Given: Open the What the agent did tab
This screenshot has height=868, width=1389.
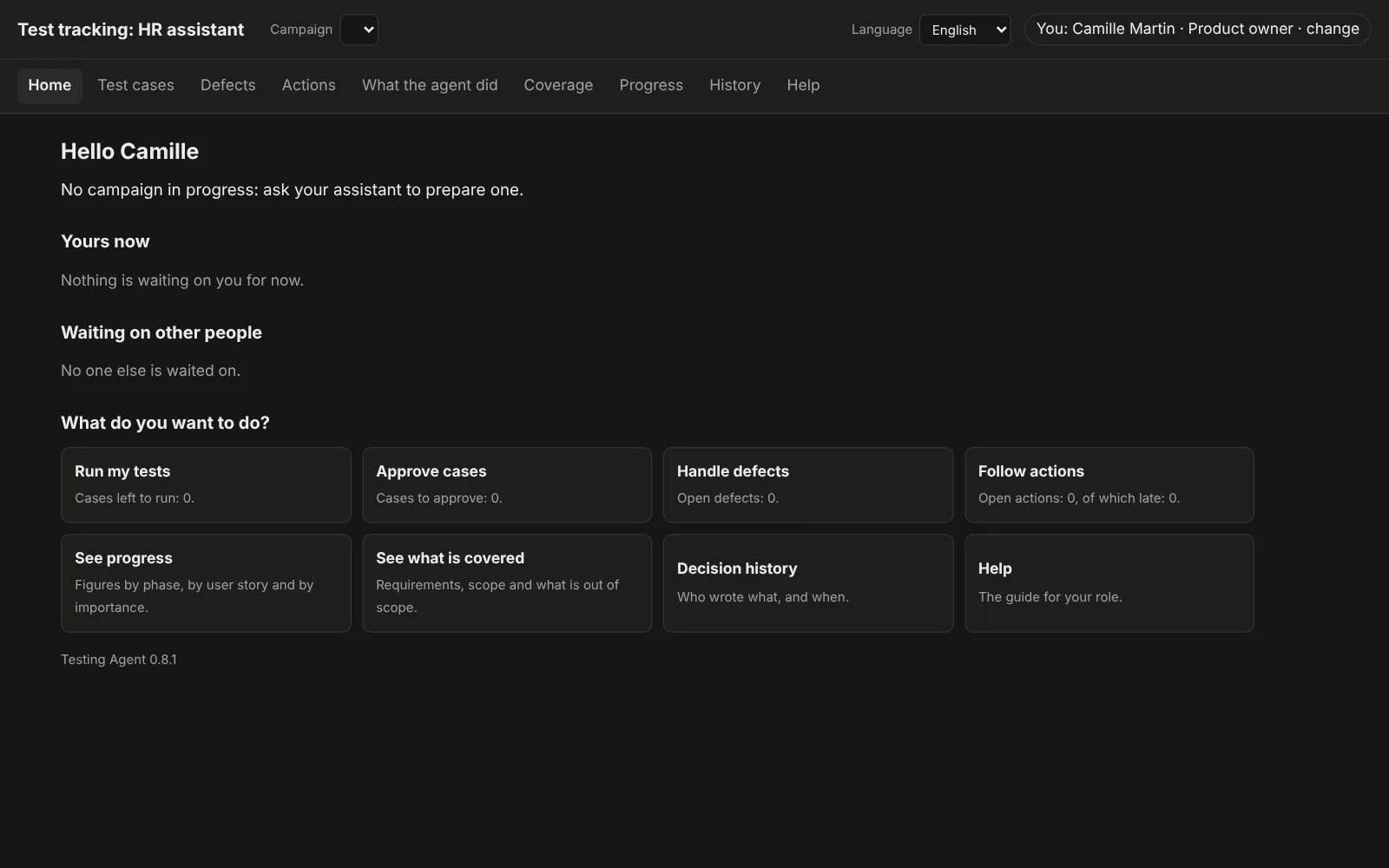Looking at the screenshot, I should 430,85.
